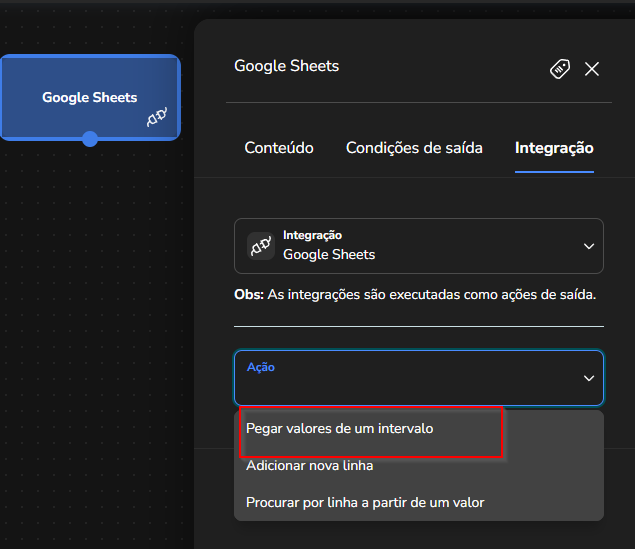Viewport: 635px width, 549px height.
Task: Open the Integração Google Sheets dropdown
Action: 419,246
